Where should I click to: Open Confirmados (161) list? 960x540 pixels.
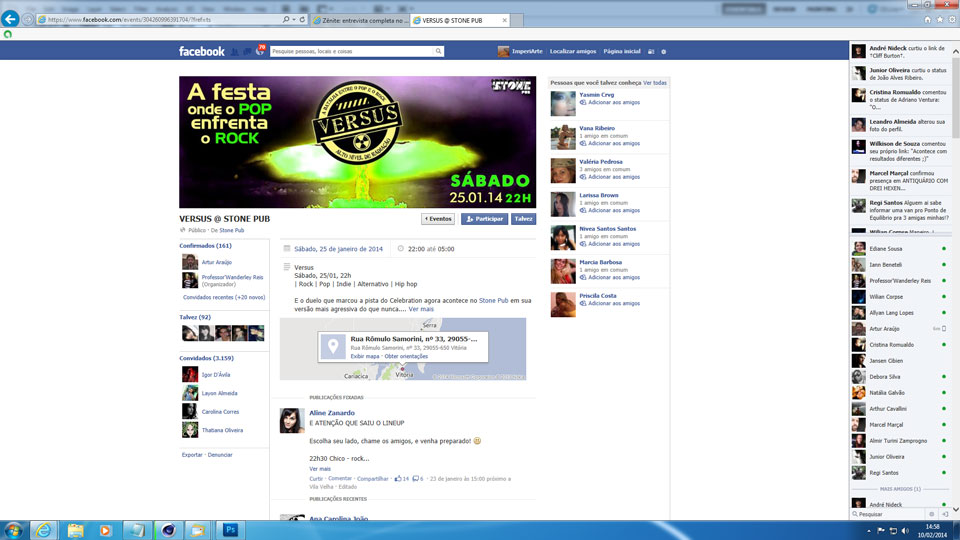[x=205, y=246]
